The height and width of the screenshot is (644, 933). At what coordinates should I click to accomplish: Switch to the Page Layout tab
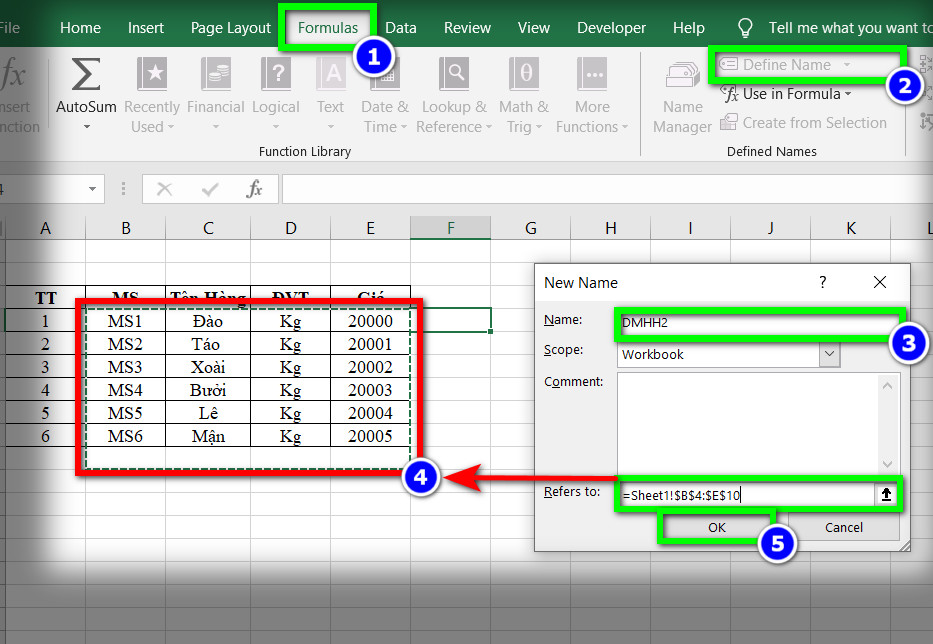click(x=230, y=28)
